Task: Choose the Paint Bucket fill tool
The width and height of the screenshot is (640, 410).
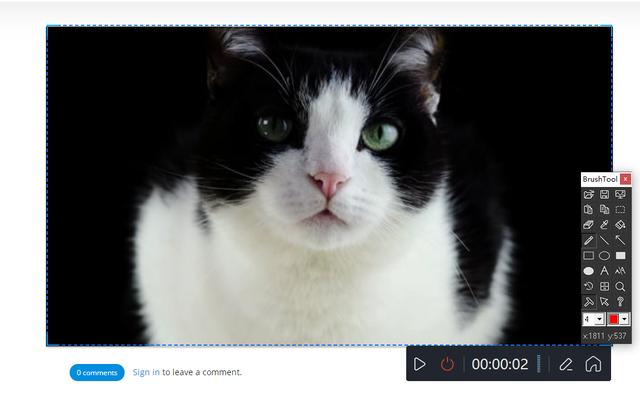Action: [621, 225]
